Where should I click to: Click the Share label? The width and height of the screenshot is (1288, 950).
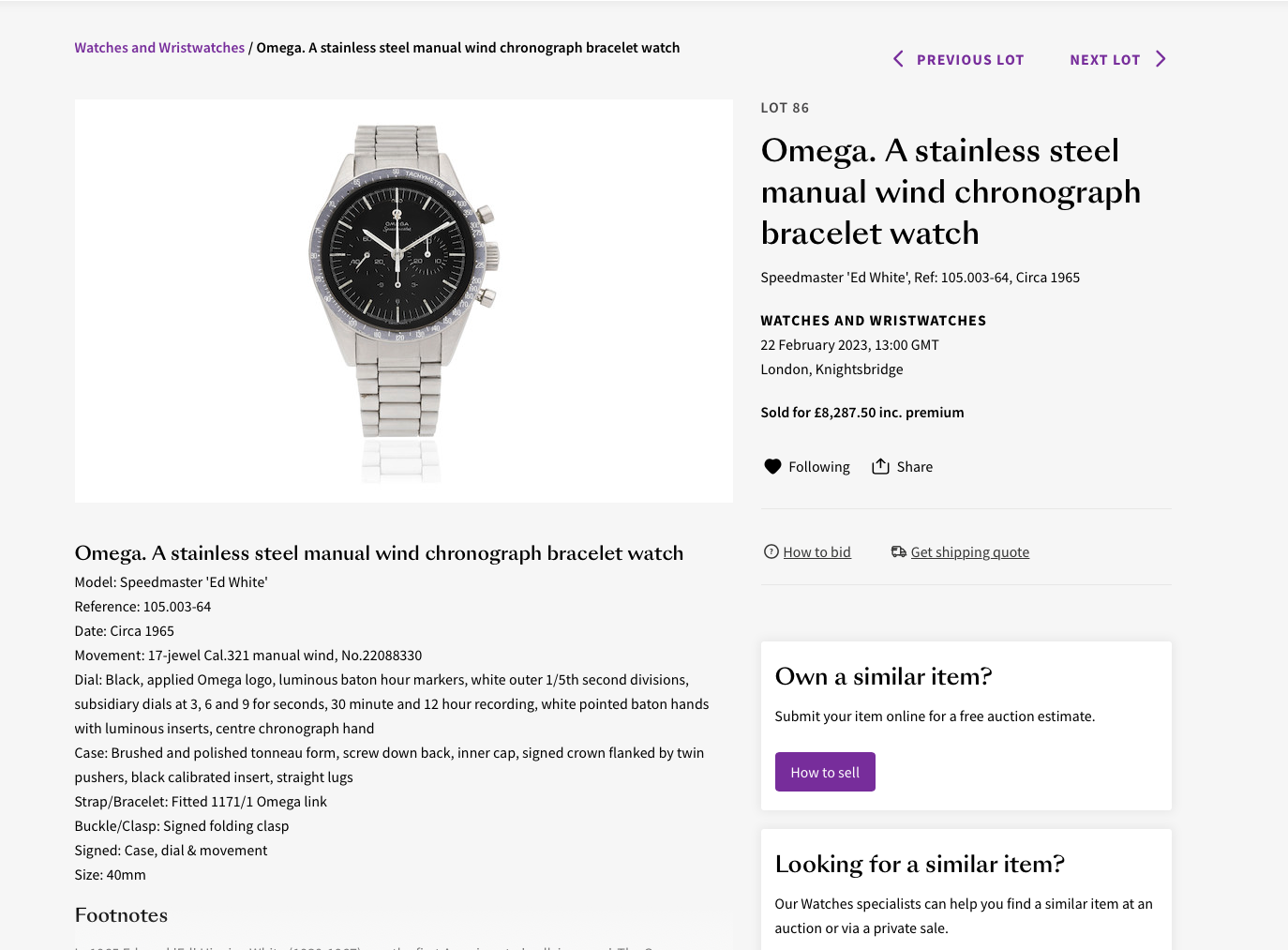[x=914, y=467]
